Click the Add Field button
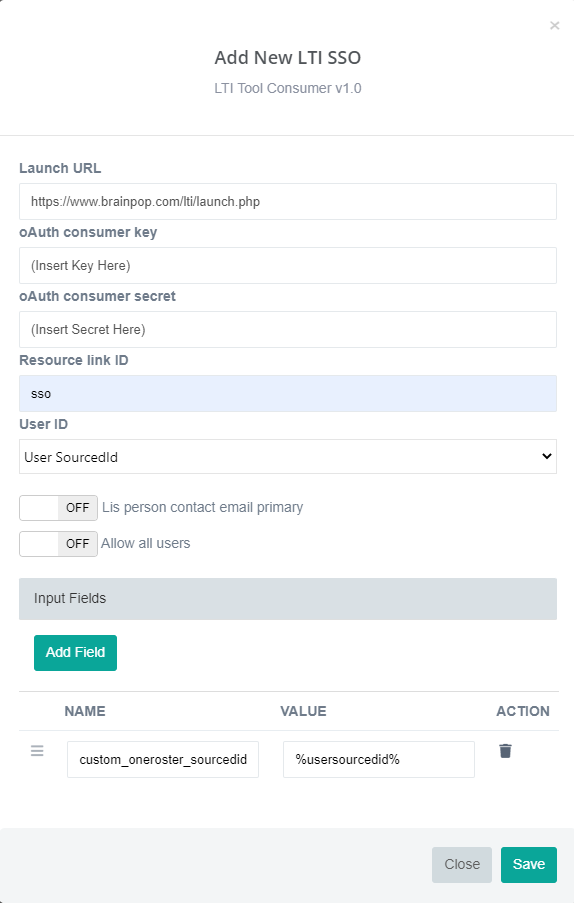The image size is (574, 903). 75,652
